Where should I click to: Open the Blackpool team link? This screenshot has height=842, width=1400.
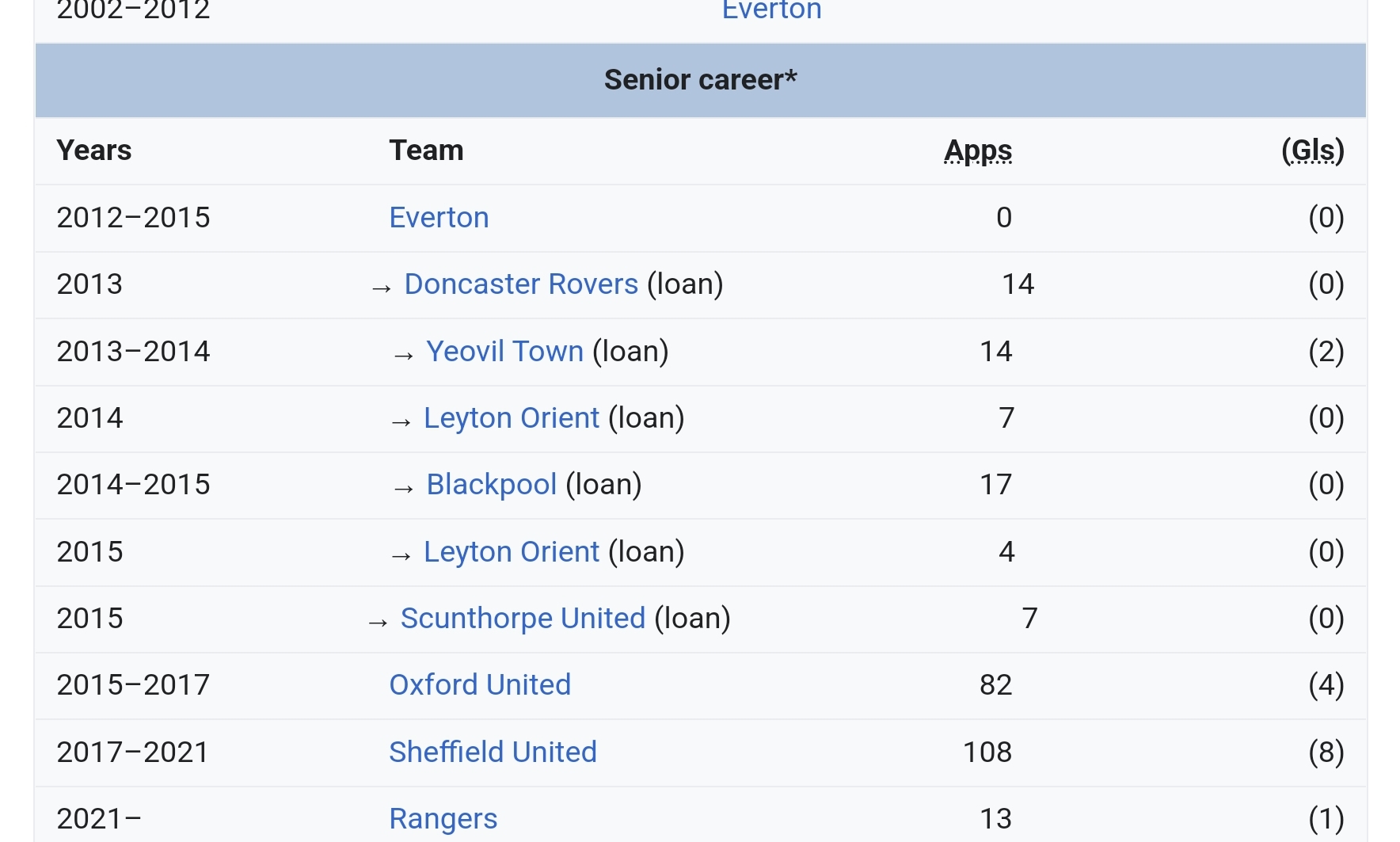[x=491, y=485]
